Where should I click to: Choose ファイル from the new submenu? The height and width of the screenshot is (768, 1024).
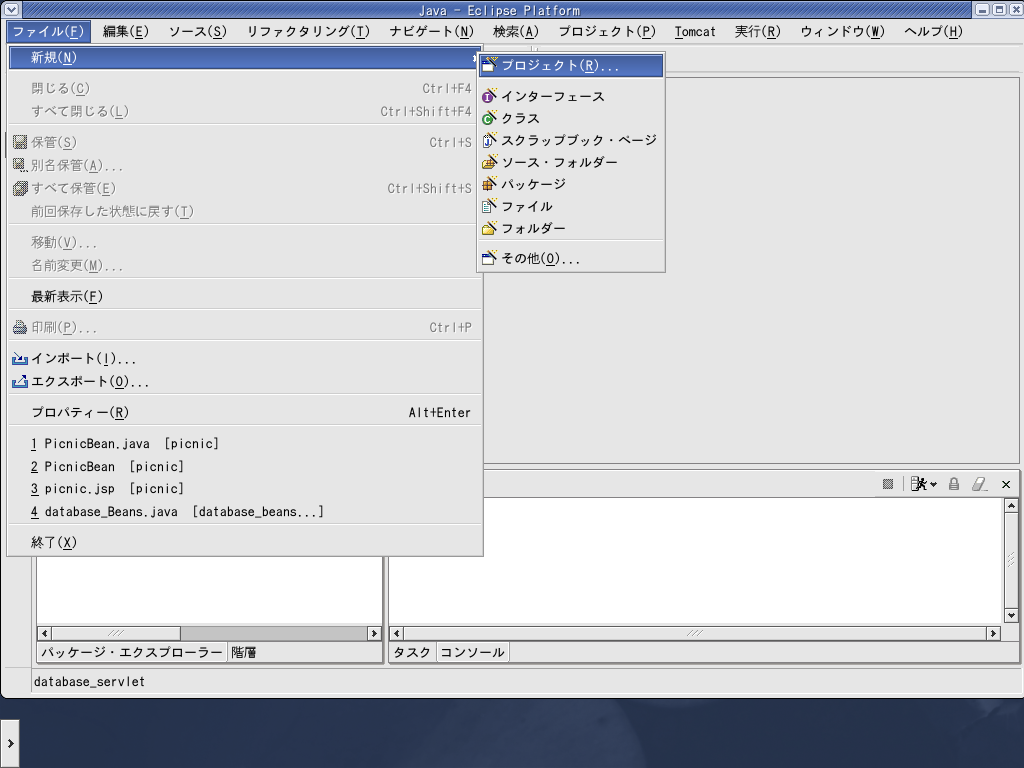[x=571, y=206]
